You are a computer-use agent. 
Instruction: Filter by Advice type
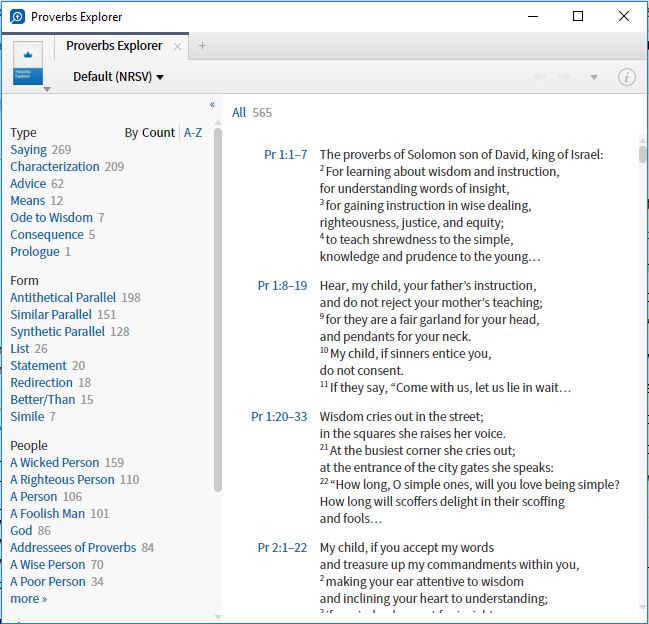[x=28, y=184]
